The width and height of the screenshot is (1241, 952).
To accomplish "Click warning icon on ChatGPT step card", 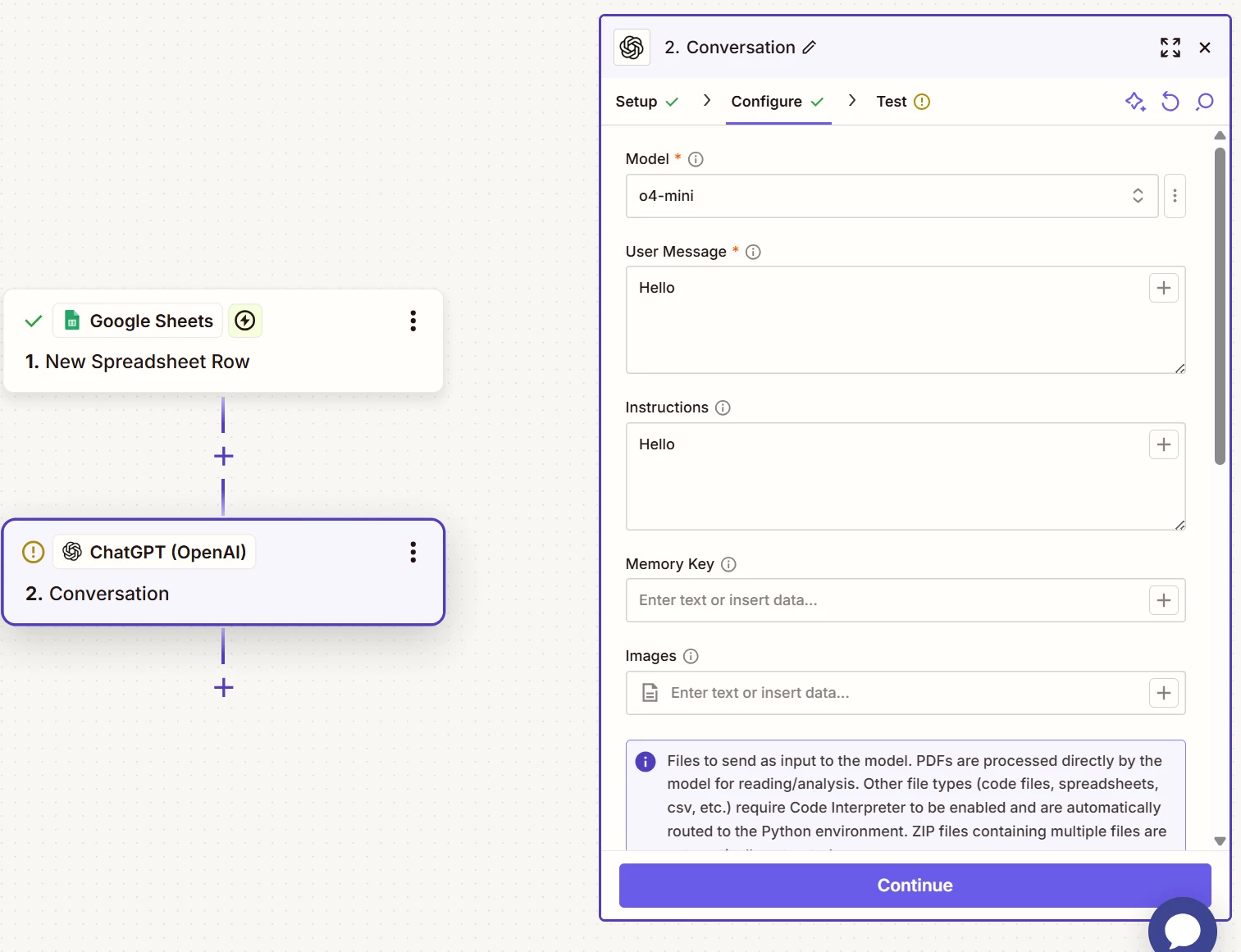I will [x=33, y=552].
